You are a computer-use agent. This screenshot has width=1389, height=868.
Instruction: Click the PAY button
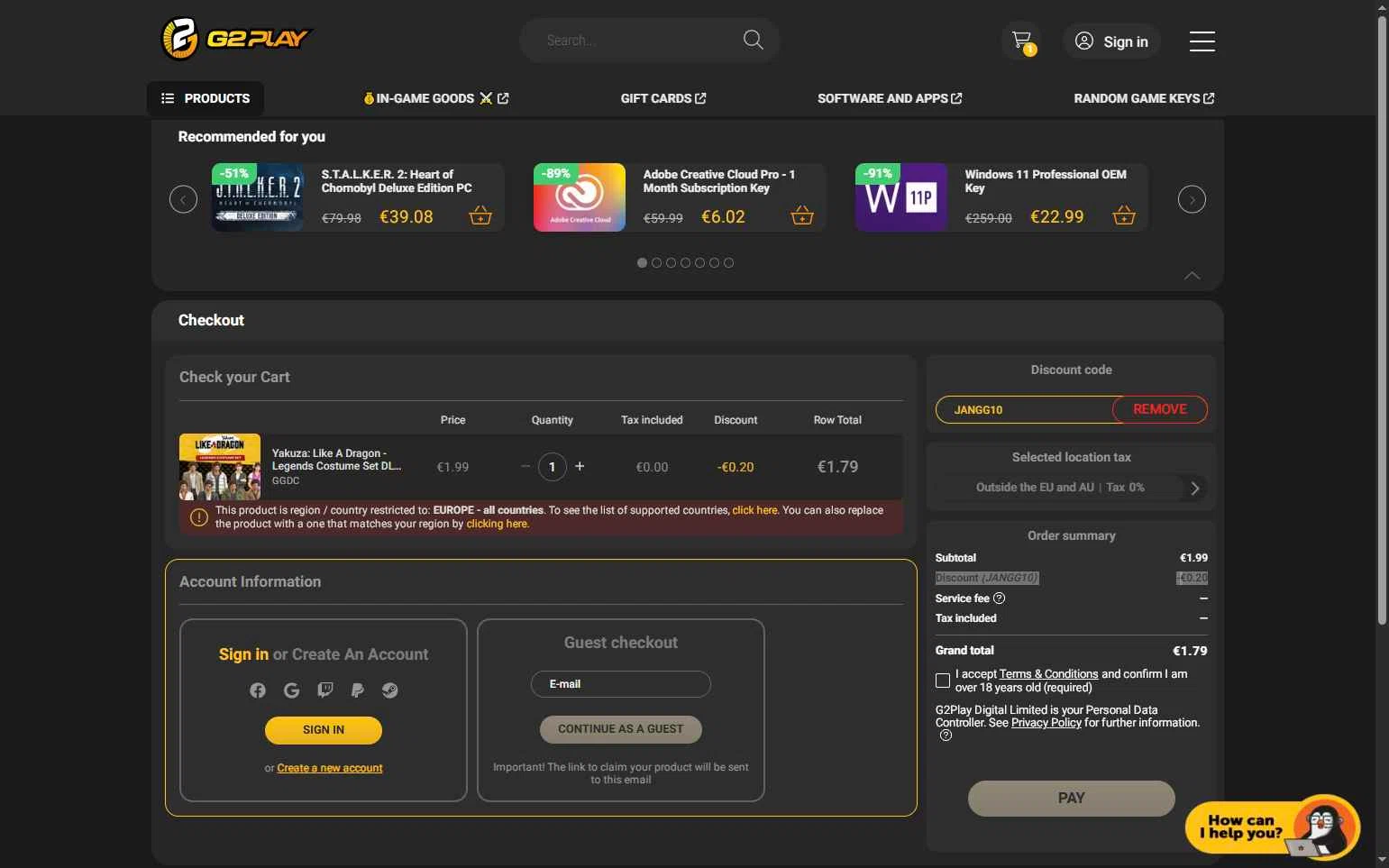(x=1071, y=799)
